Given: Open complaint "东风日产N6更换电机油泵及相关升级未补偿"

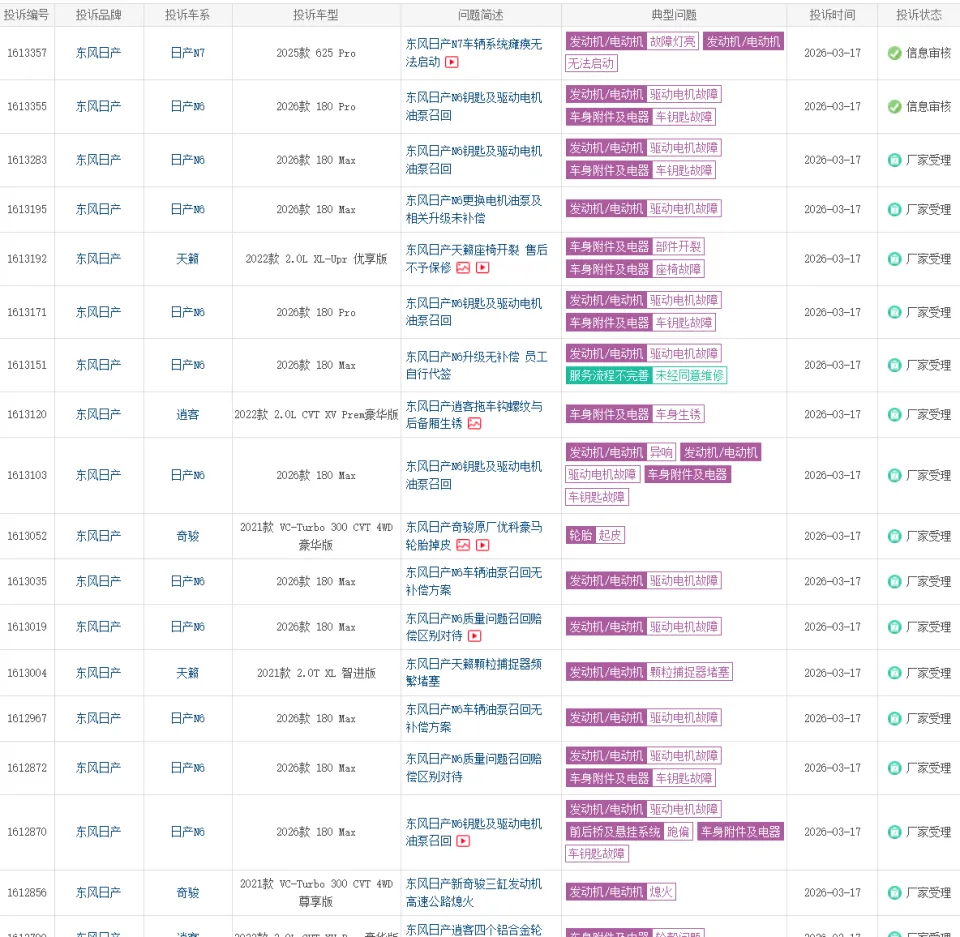Looking at the screenshot, I should point(473,209).
